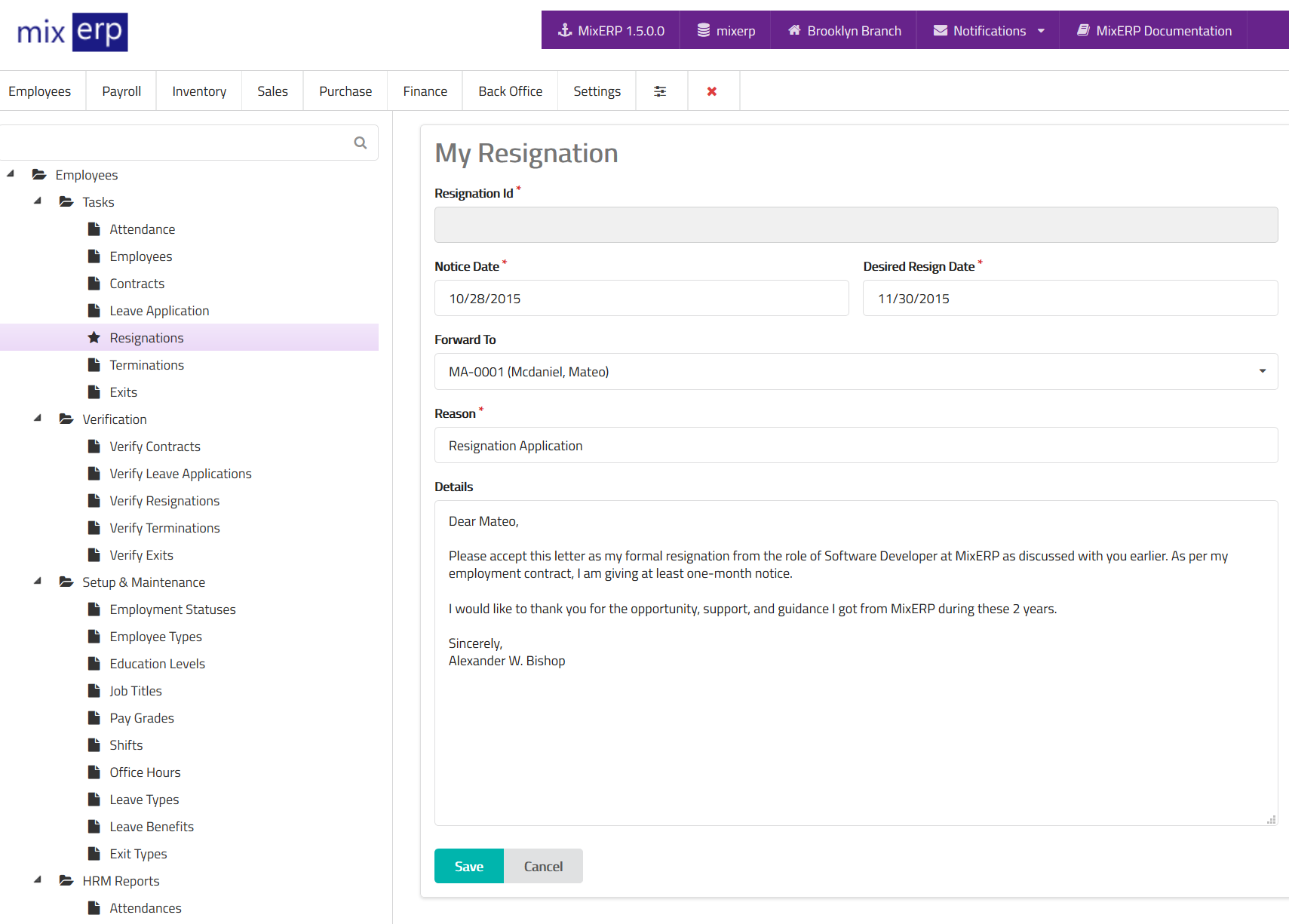Save the resignation form

point(469,866)
